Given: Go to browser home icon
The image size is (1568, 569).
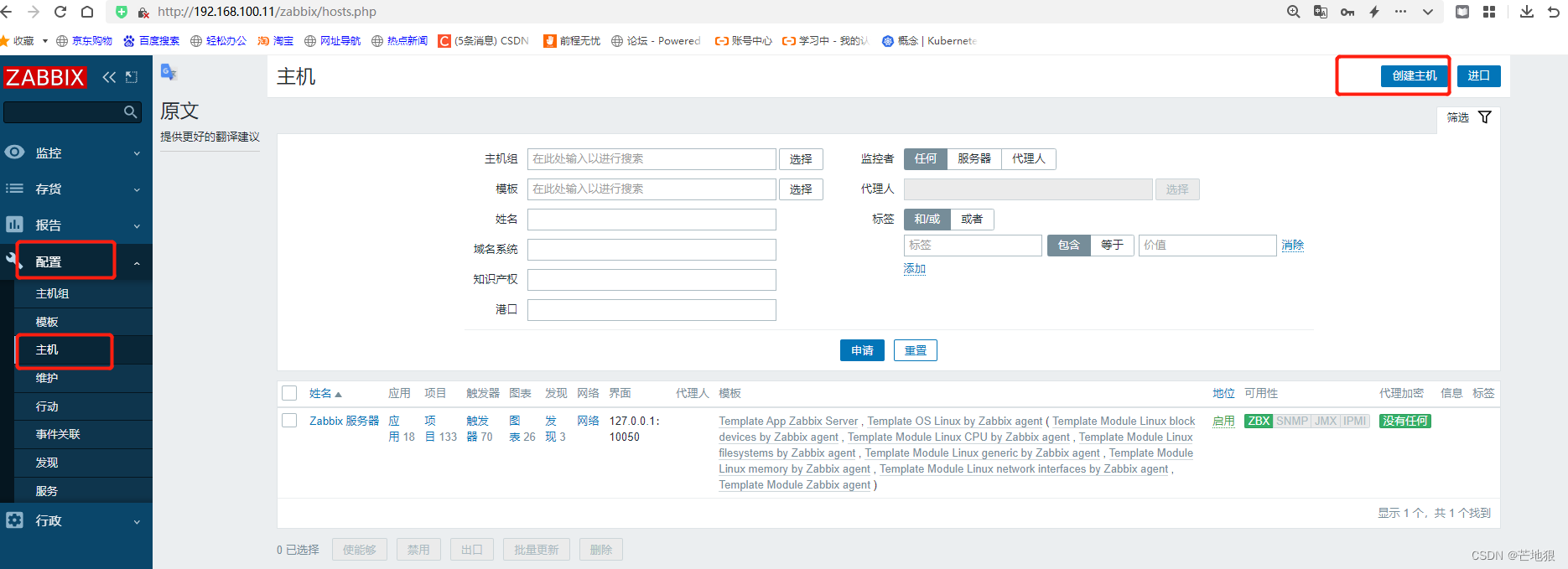Looking at the screenshot, I should click(87, 12).
